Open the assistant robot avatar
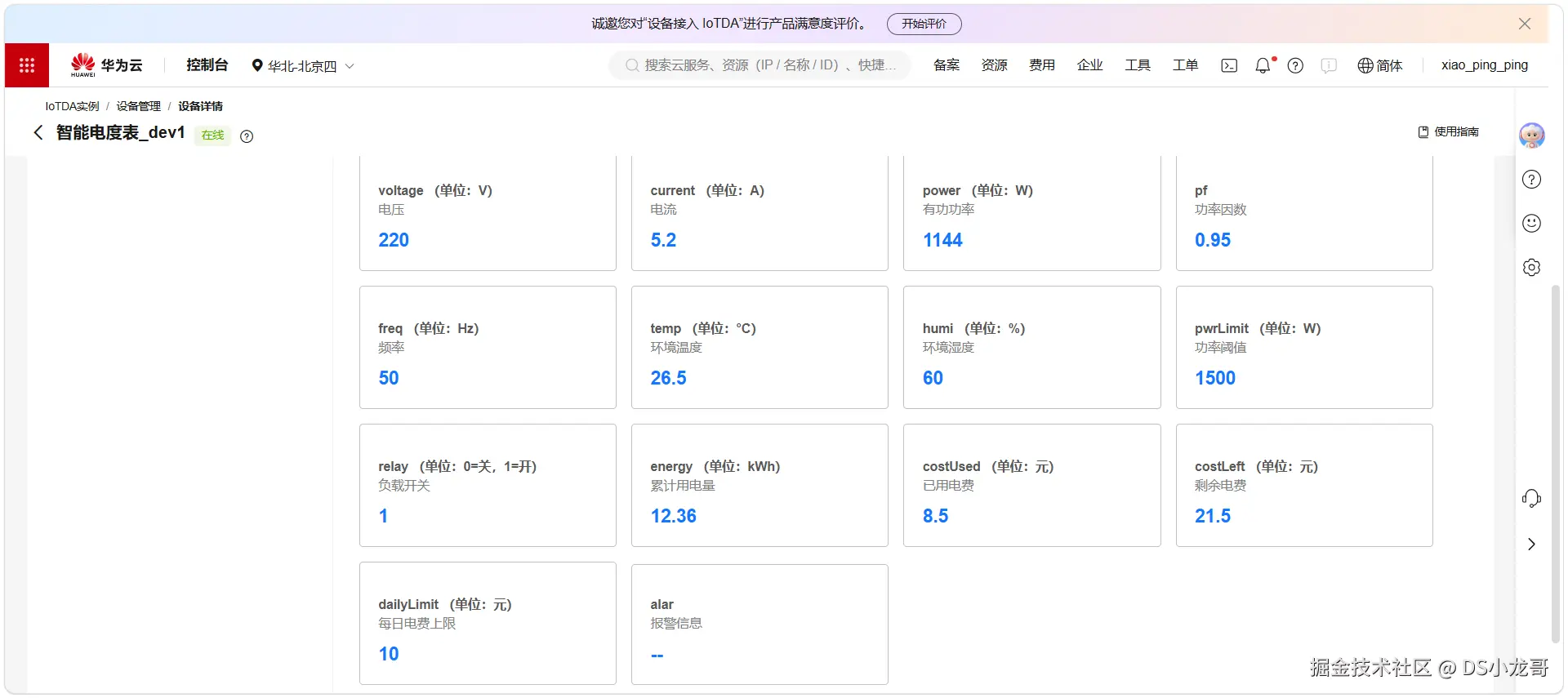Image resolution: width=1568 pixels, height=698 pixels. 1531,135
